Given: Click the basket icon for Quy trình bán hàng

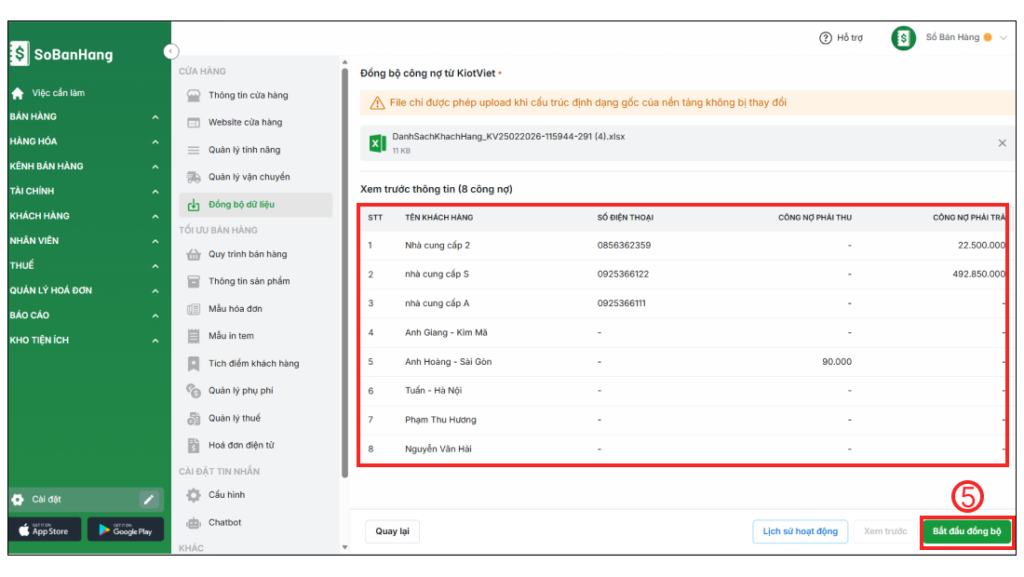Looking at the screenshot, I should [x=194, y=254].
